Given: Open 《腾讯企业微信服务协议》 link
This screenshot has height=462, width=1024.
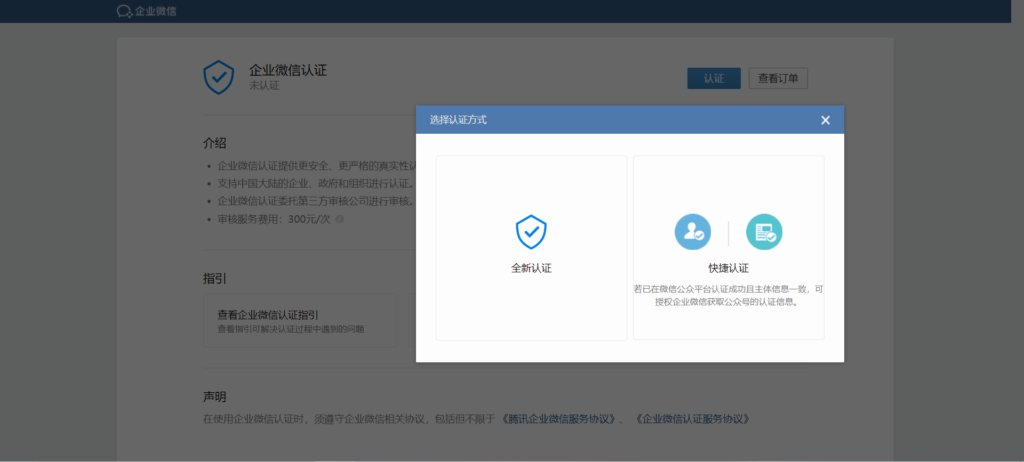Looking at the screenshot, I should coord(560,418).
